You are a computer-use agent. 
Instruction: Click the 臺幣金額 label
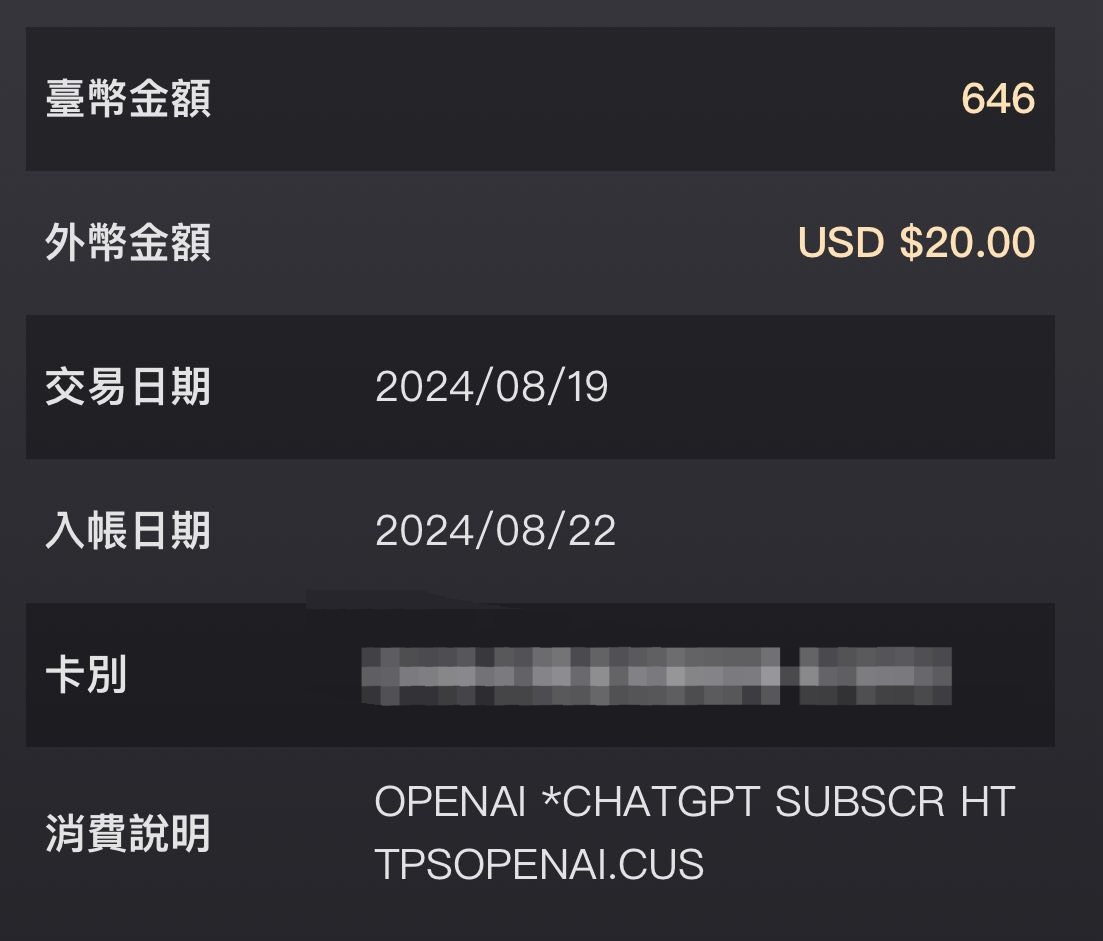[128, 98]
